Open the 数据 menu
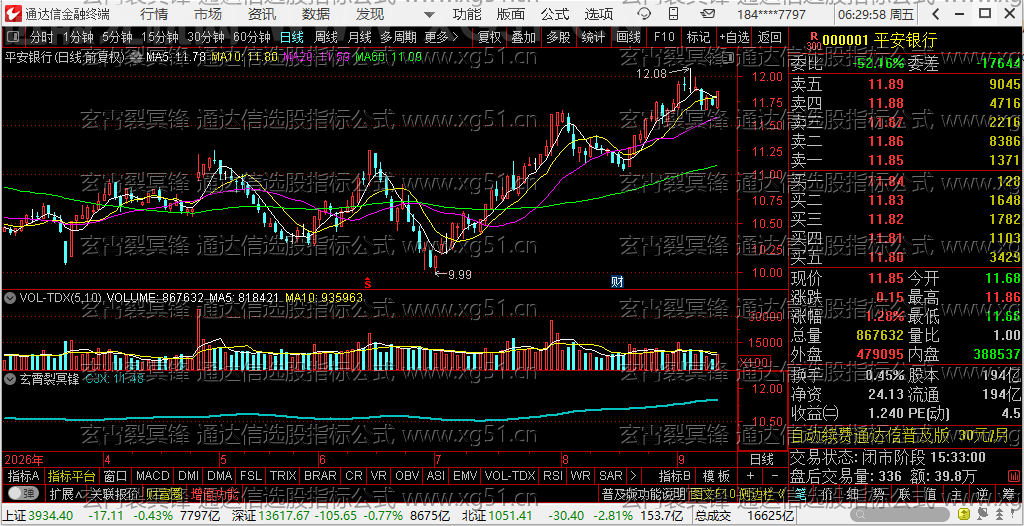Viewport: 1024px width, 526px height. (316, 14)
